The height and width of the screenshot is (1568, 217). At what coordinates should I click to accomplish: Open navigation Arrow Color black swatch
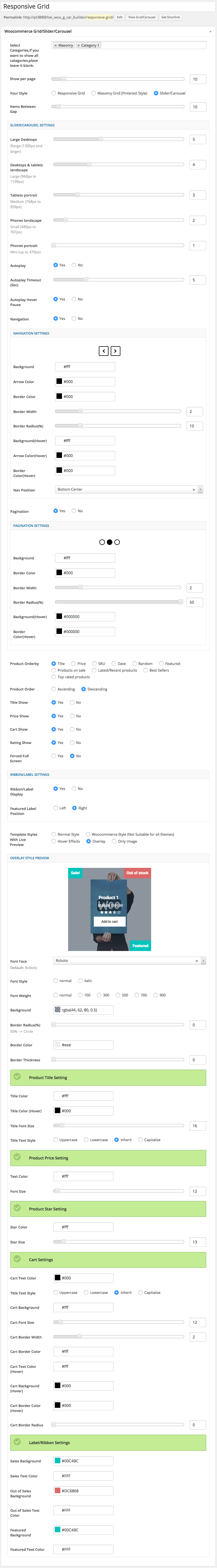pyautogui.click(x=59, y=382)
